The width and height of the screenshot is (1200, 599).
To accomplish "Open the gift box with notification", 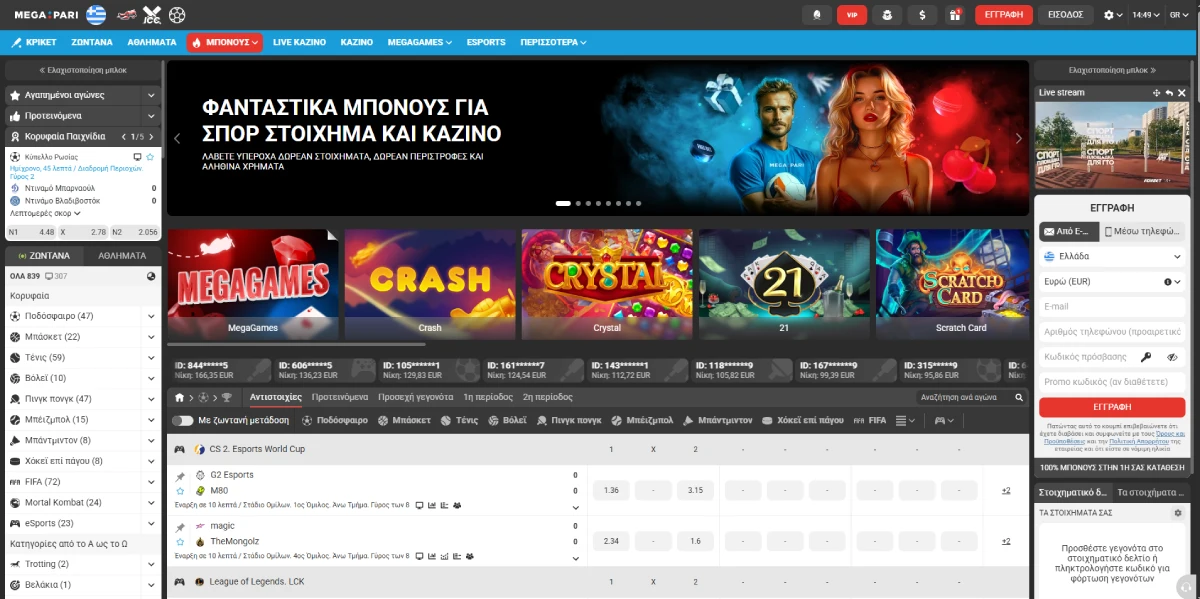I will [x=955, y=15].
